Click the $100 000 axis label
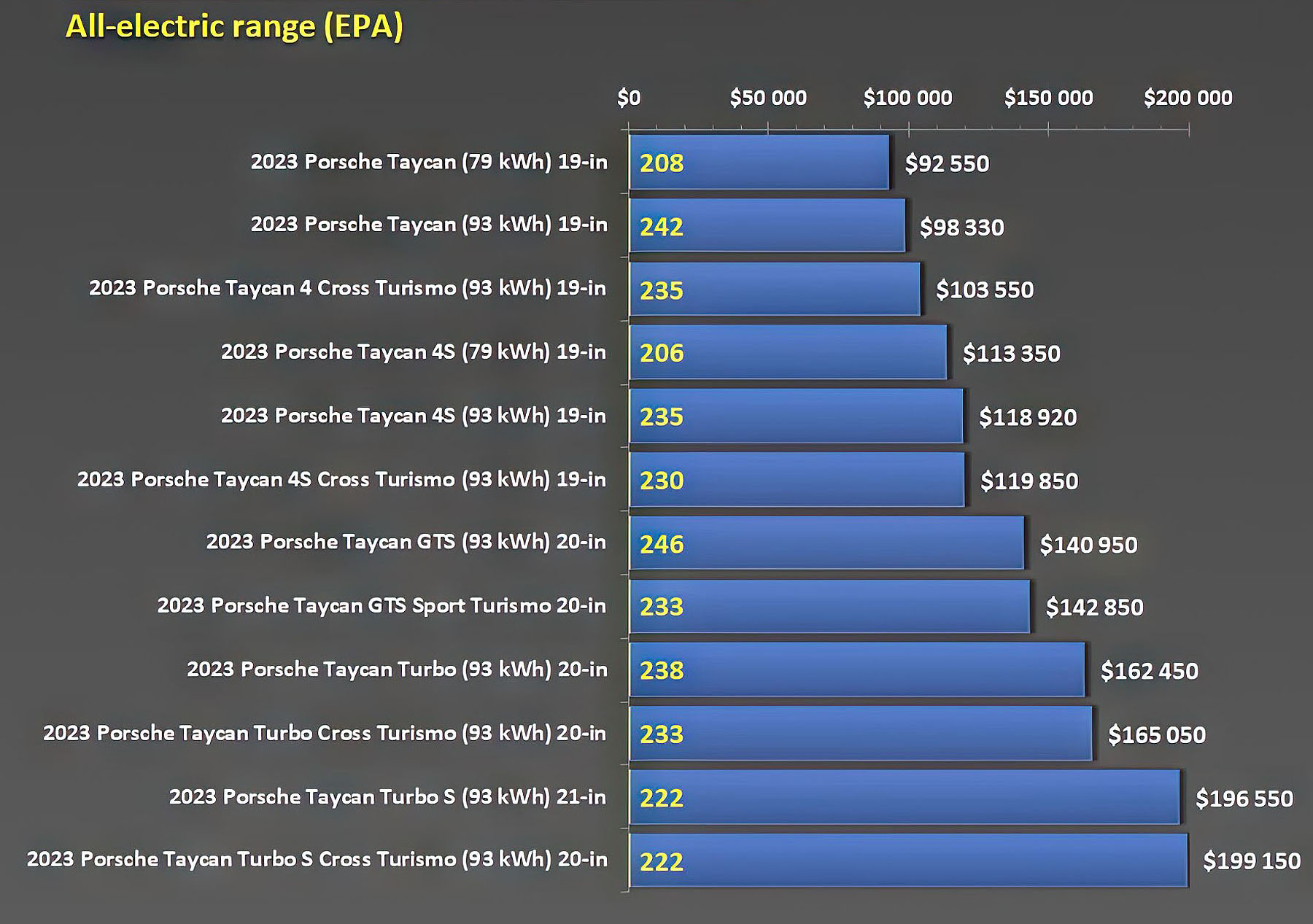 tap(907, 98)
